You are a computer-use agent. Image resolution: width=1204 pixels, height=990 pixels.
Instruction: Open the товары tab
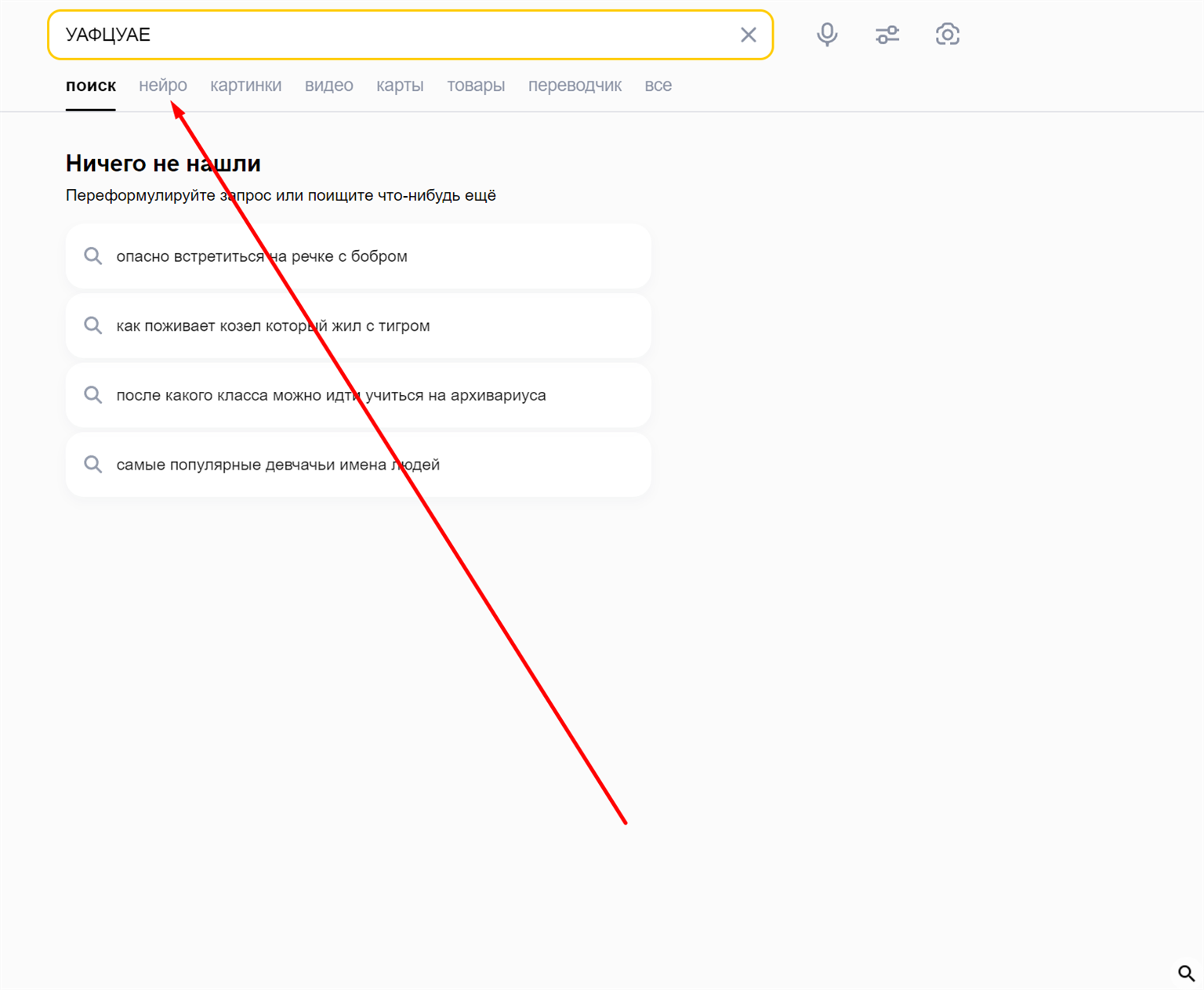tap(476, 85)
